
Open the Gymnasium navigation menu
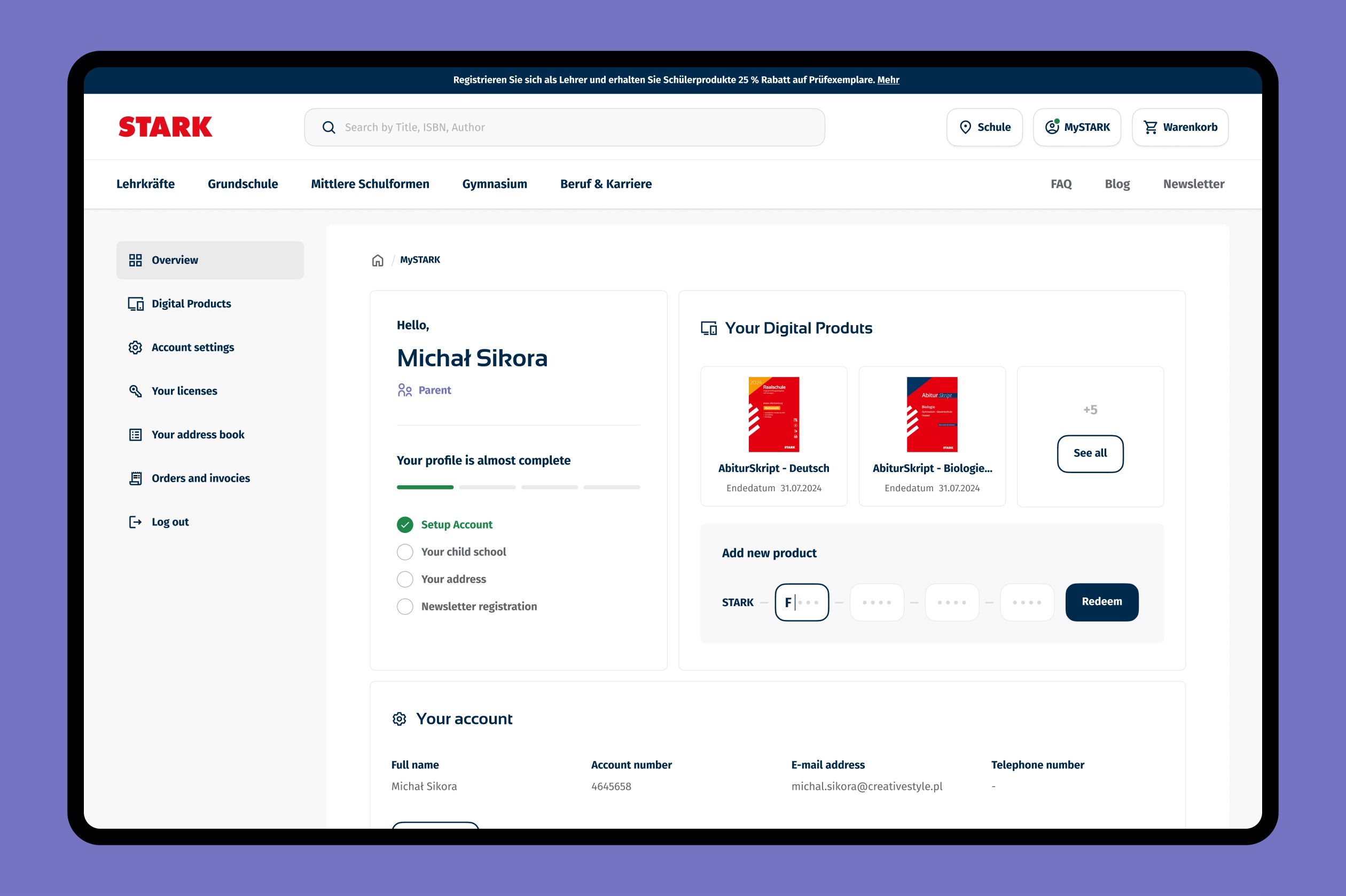[495, 184]
